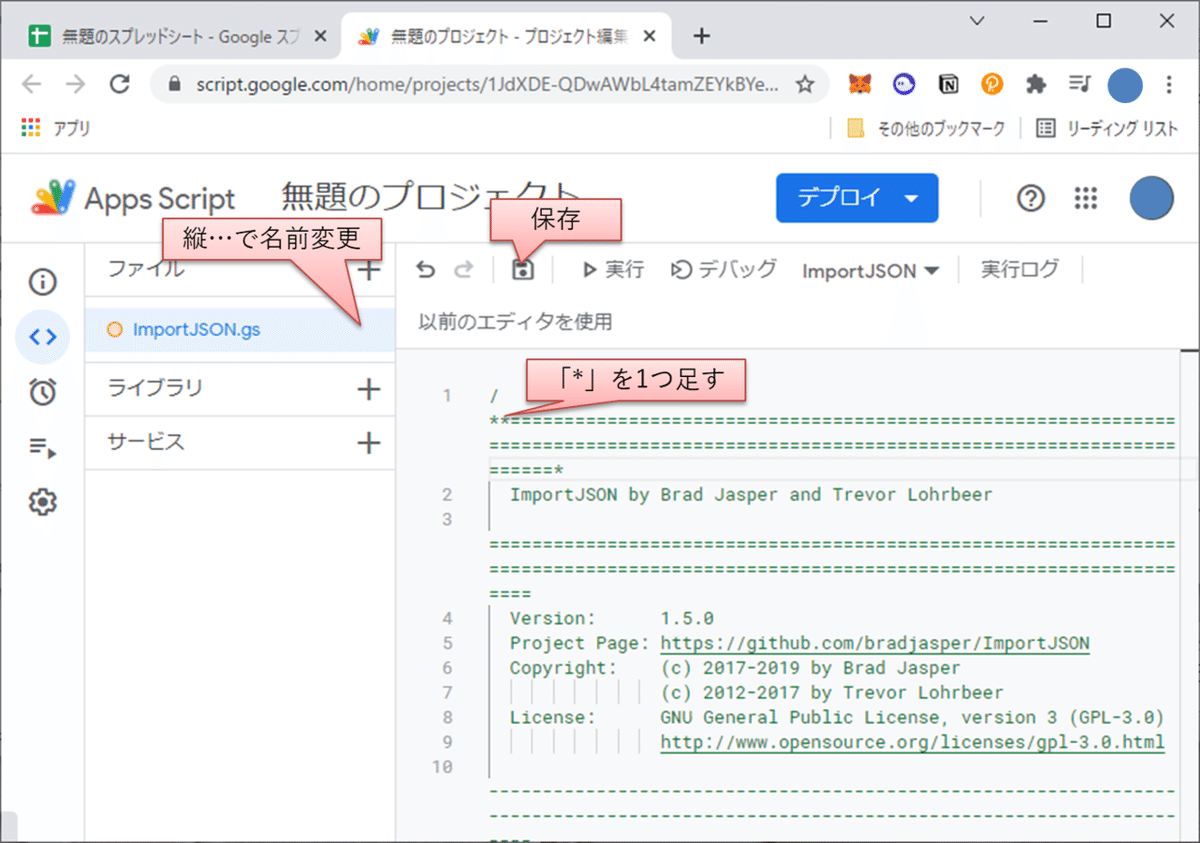Screen dimensions: 1200x843
Task: Click the ファイル section header
Action: click(x=146, y=269)
